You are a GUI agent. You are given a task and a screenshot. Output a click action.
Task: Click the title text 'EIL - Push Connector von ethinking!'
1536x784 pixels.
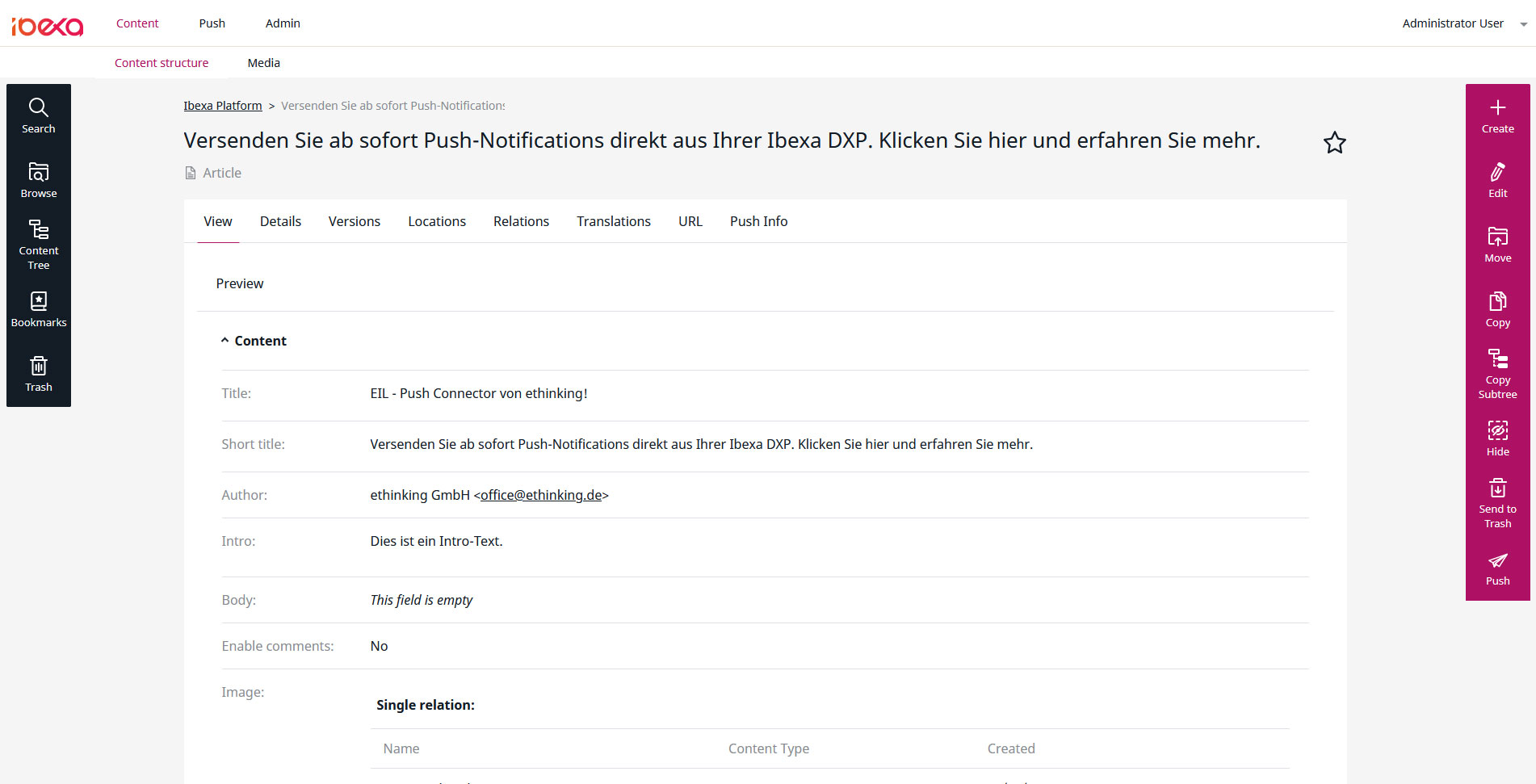479,393
